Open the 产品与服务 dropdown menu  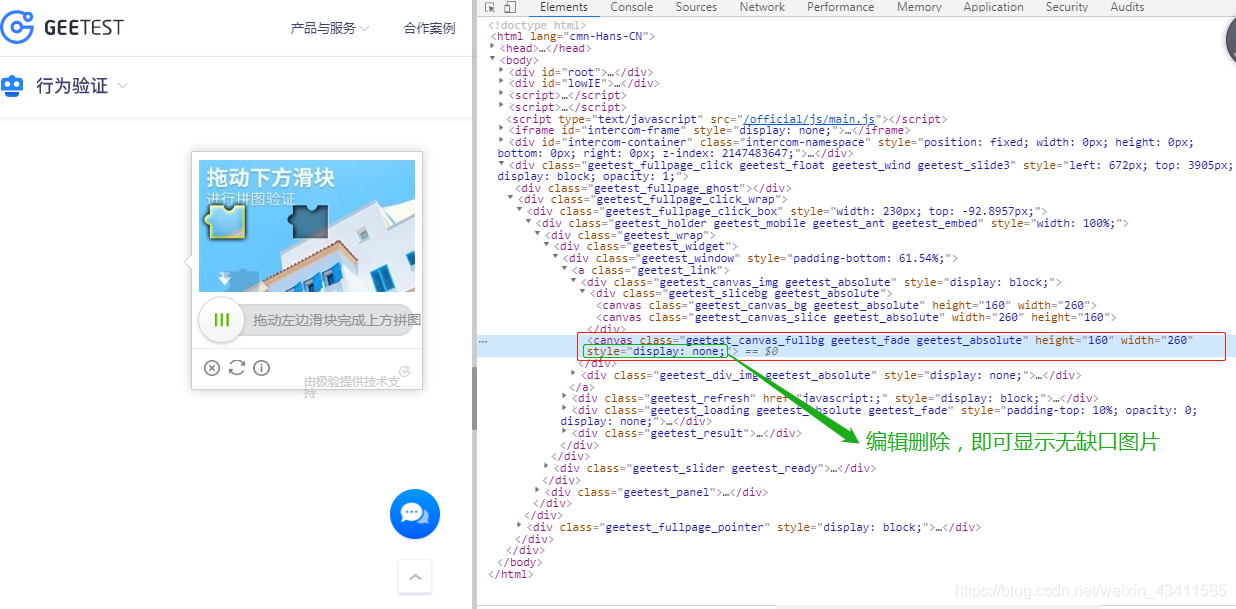(330, 28)
